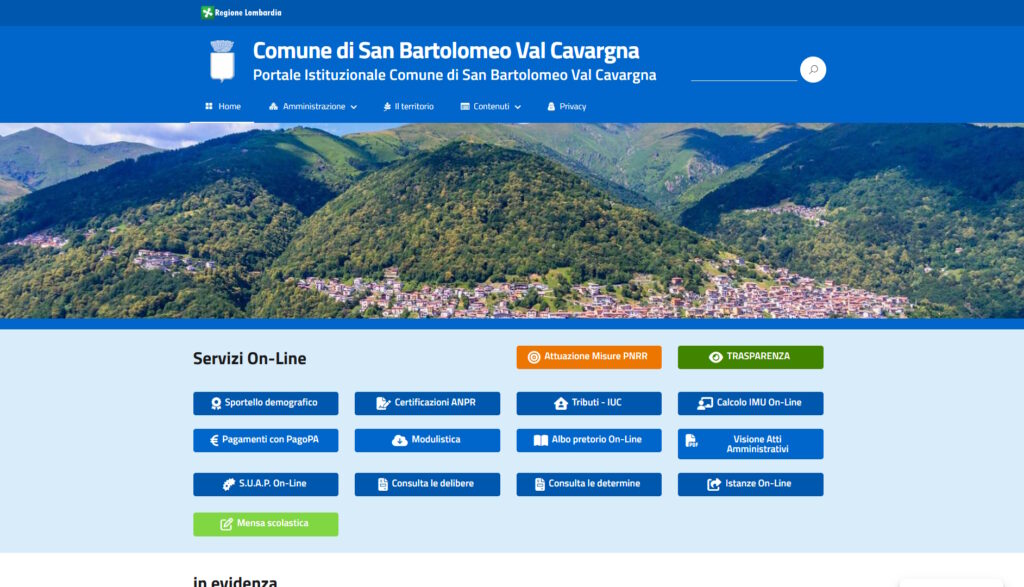Expand the Contenuti dropdown chevron

(x=518, y=107)
